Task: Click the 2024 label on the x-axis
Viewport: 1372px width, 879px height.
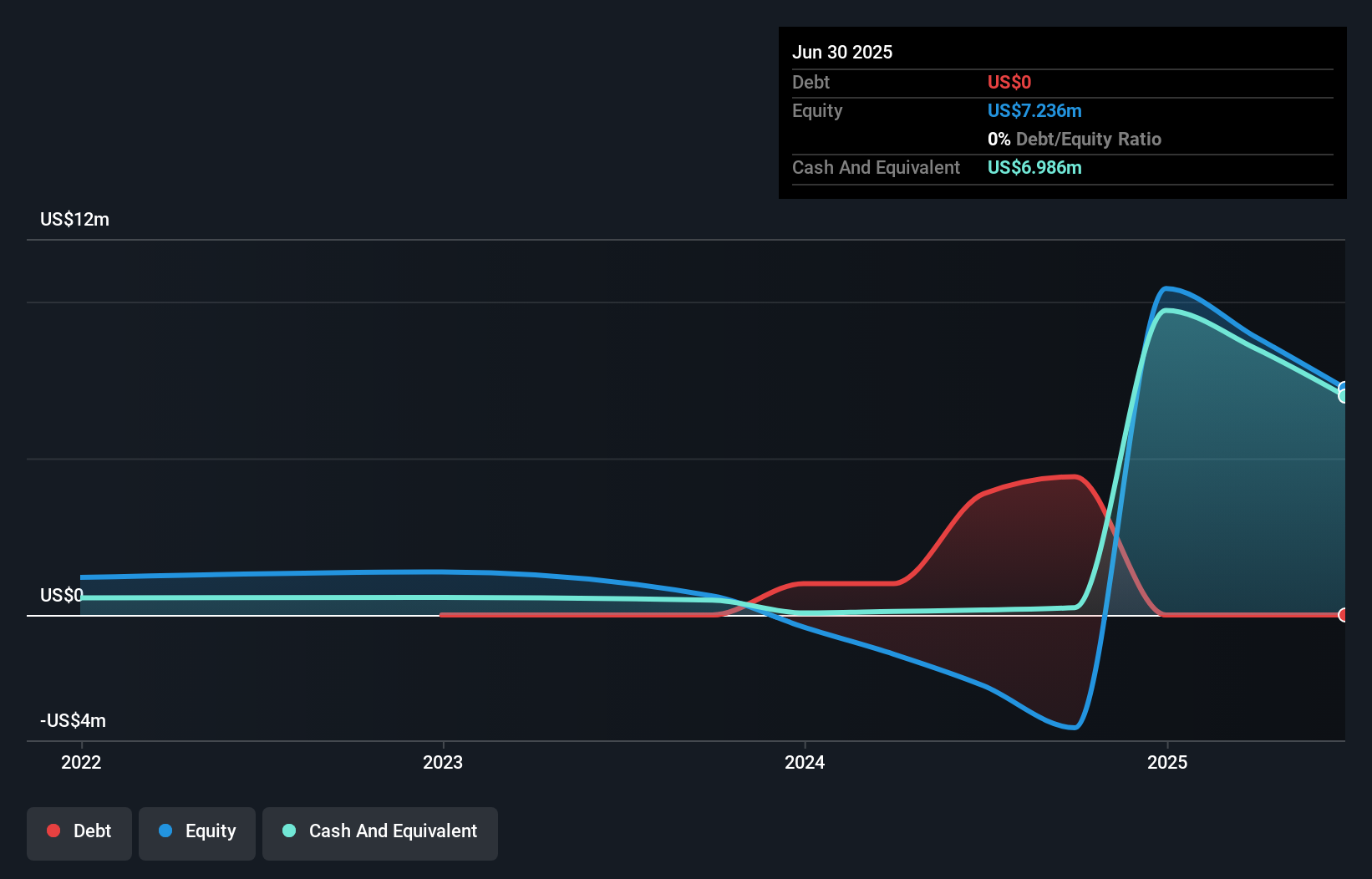Action: tap(805, 762)
